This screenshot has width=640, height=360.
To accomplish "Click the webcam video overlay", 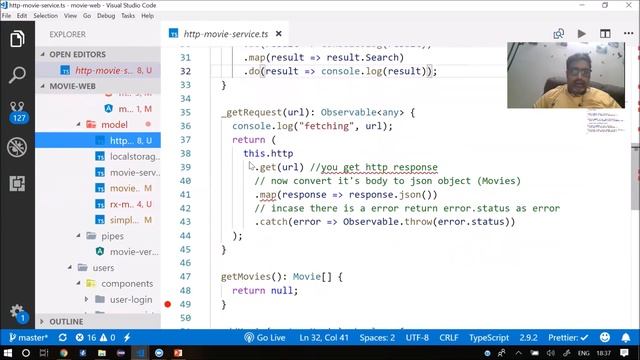I will (x=566, y=75).
